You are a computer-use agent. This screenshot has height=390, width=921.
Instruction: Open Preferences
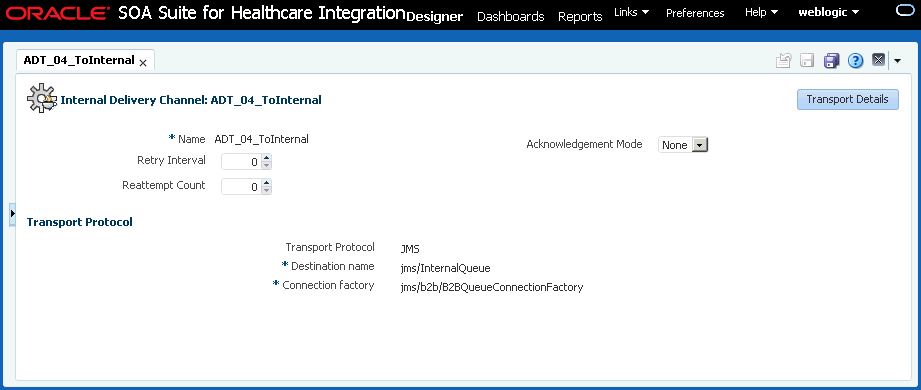695,12
